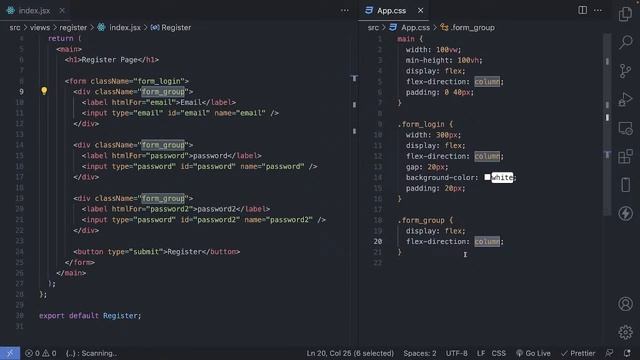Open the Accounts menu icon
640x360 pixels.
click(x=625, y=304)
